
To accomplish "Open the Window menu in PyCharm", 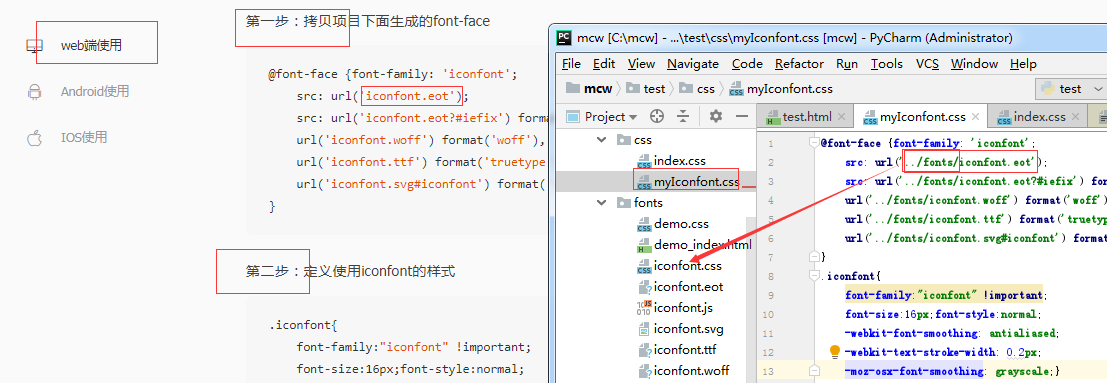I will 974,64.
